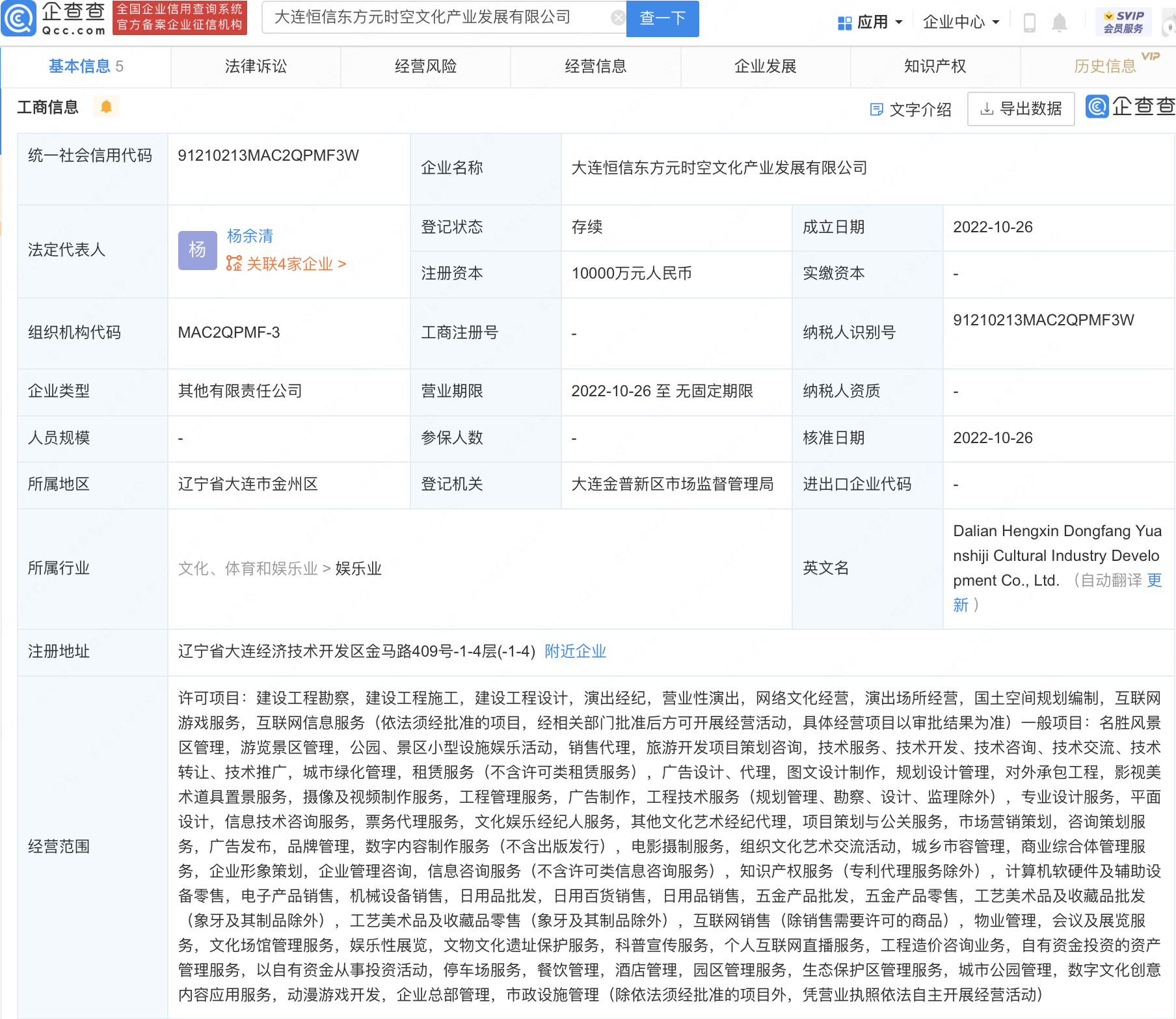Click the 查一下 search button

click(662, 18)
